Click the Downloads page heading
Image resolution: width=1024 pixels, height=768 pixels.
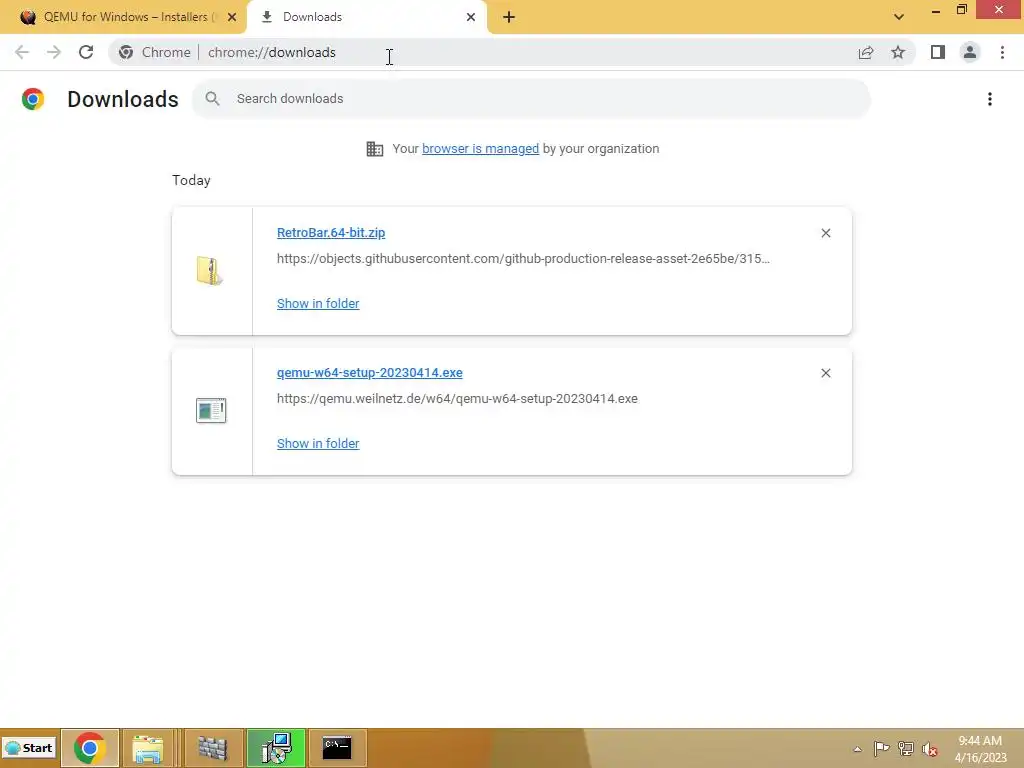coord(123,99)
